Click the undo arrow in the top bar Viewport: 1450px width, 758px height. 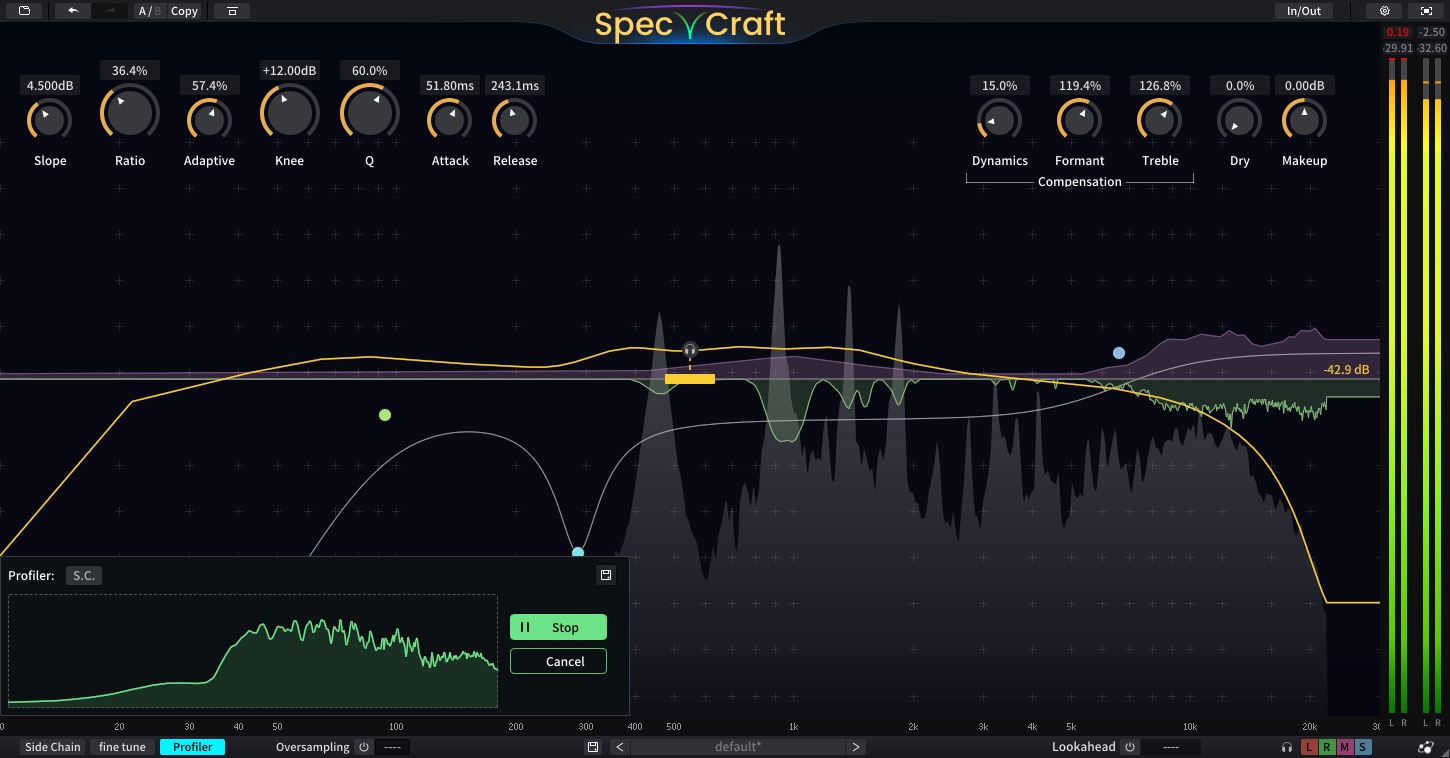point(73,11)
